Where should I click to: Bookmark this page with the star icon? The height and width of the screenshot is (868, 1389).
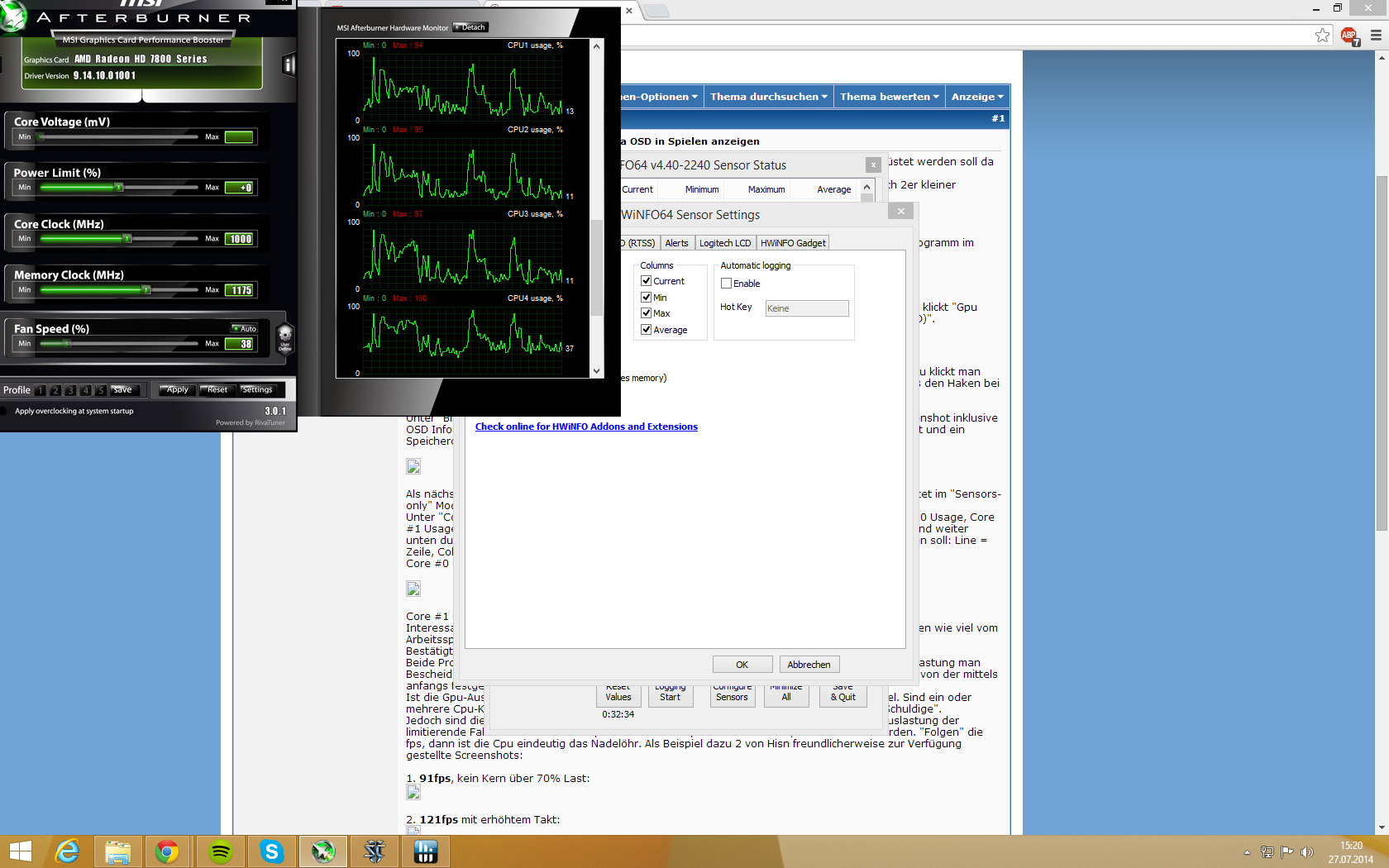pyautogui.click(x=1323, y=35)
